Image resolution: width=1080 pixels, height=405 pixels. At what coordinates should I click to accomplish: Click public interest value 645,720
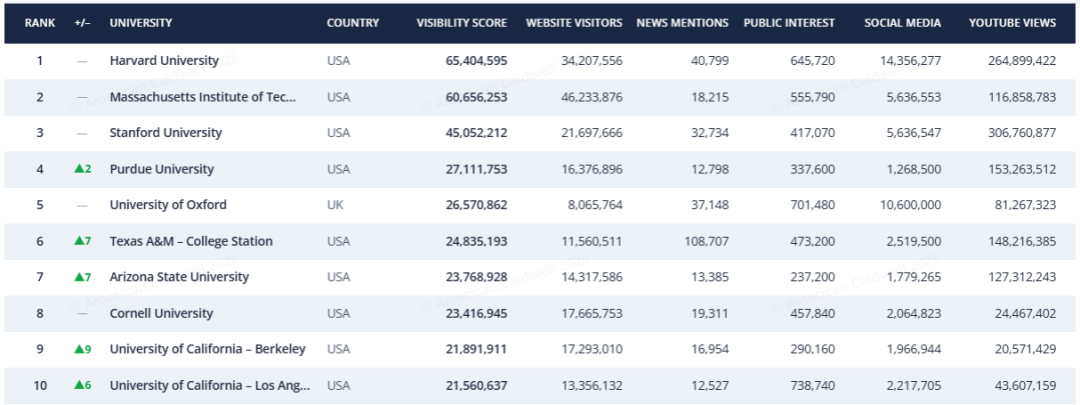(814, 61)
